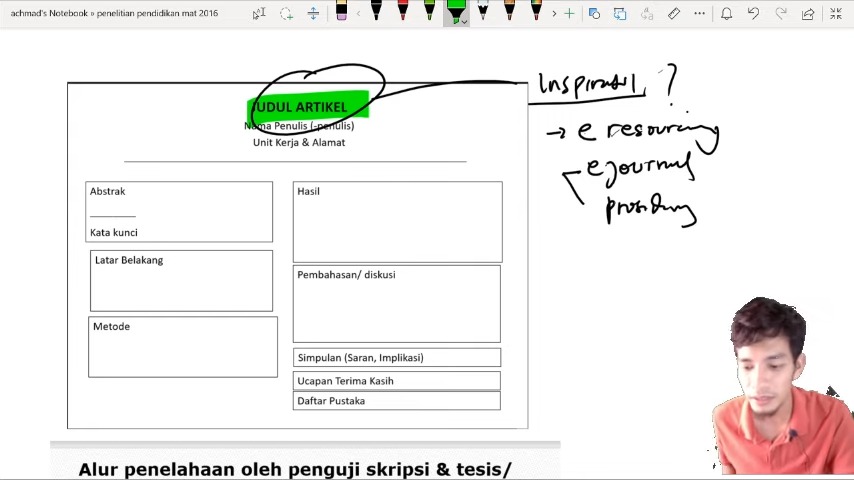
Task: Select the Lasso Select tool
Action: coord(286,14)
